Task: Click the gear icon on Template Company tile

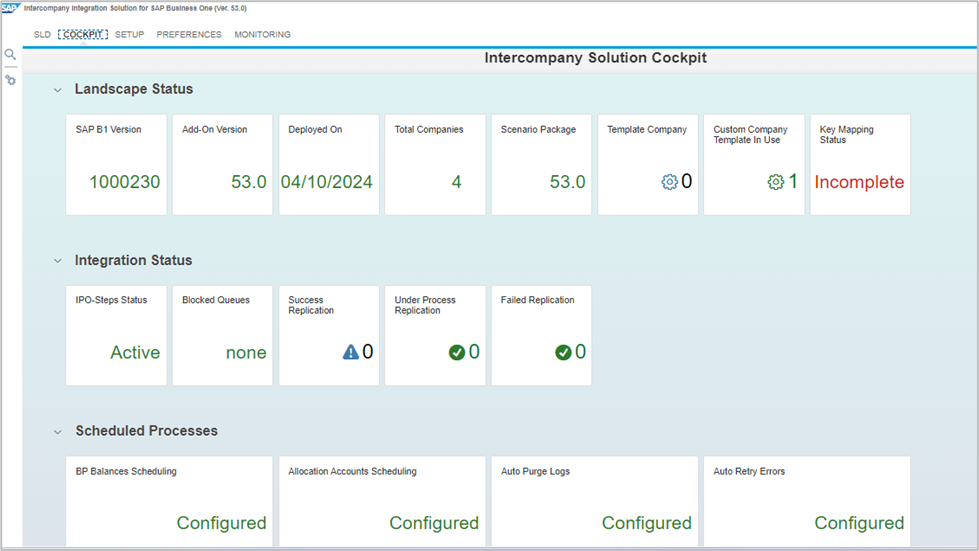Action: point(669,182)
